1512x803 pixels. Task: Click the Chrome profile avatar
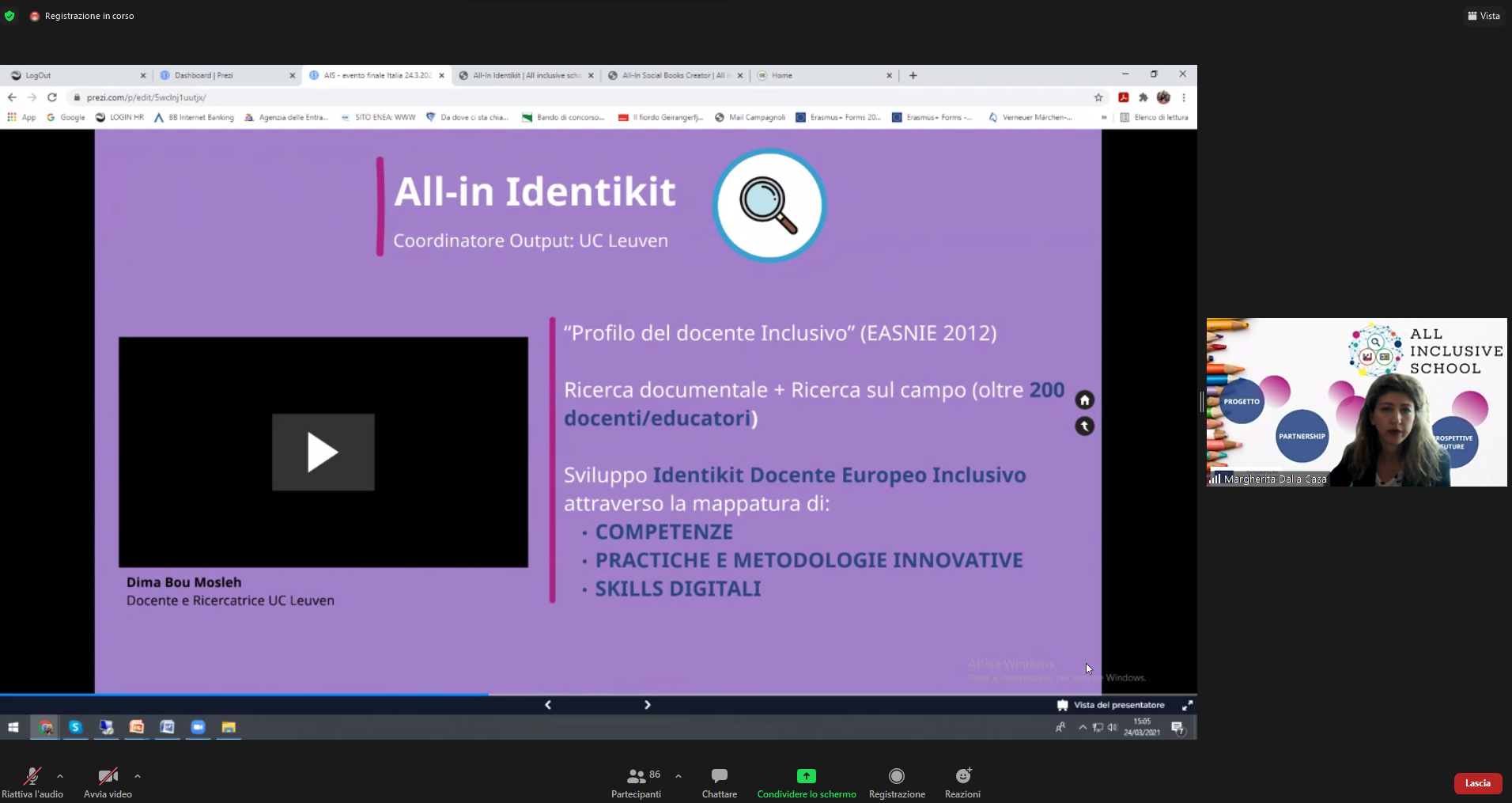(1163, 97)
